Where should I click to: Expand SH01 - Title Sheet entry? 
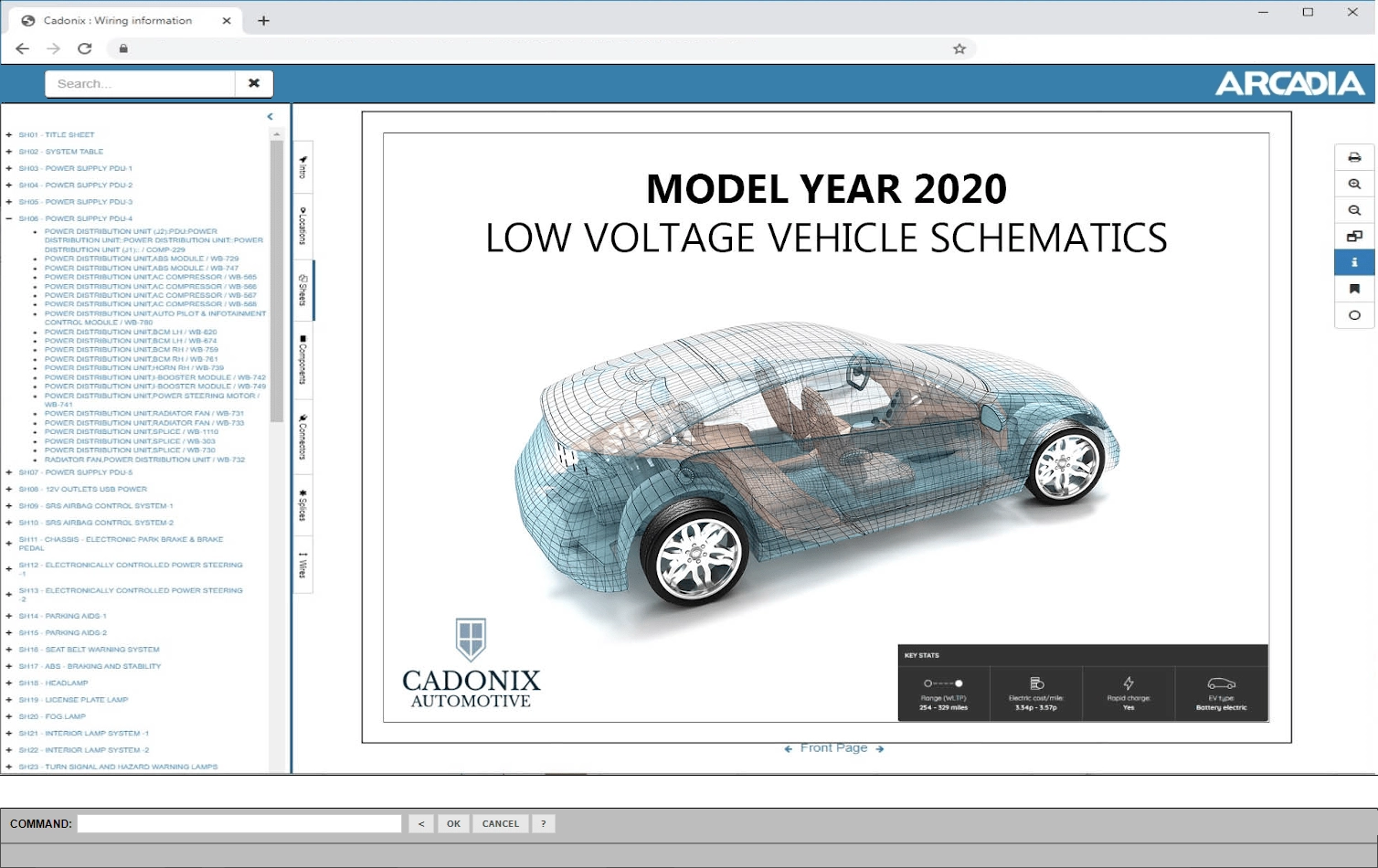[x=9, y=134]
